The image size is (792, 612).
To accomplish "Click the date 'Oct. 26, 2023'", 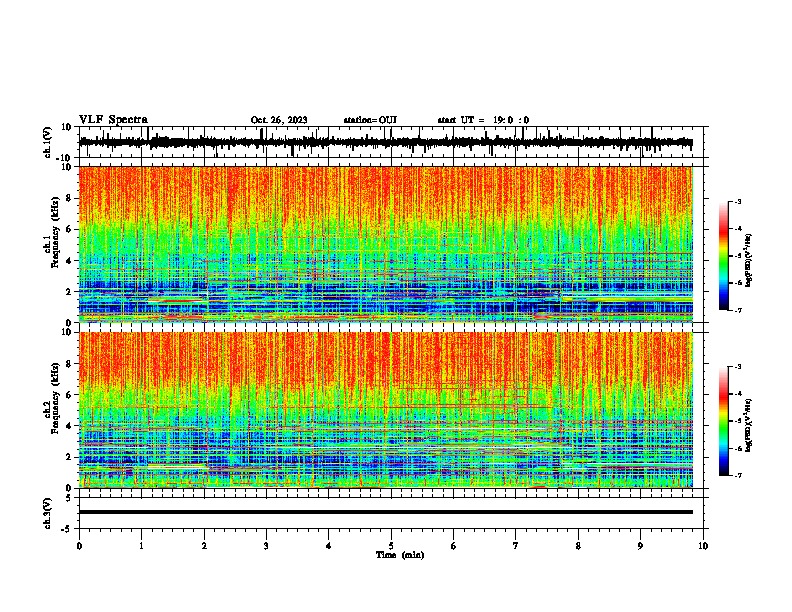I will pyautogui.click(x=279, y=120).
